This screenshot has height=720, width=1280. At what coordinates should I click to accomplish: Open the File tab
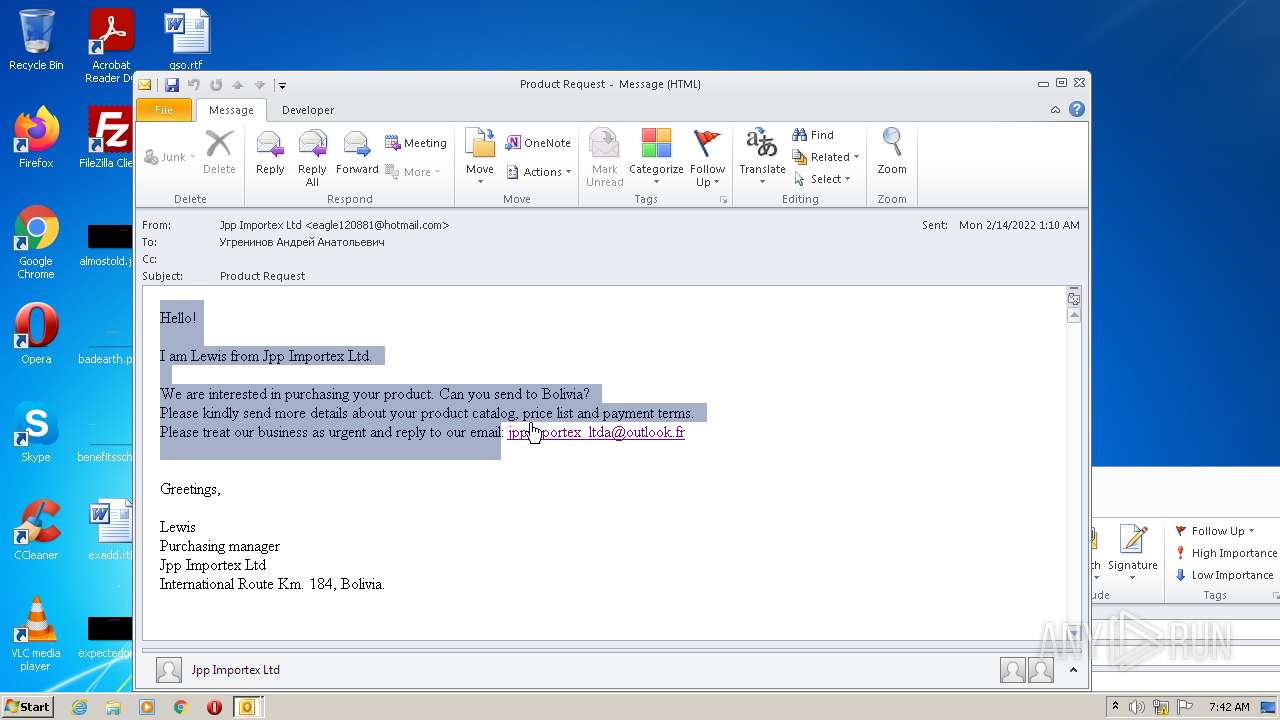tap(164, 110)
